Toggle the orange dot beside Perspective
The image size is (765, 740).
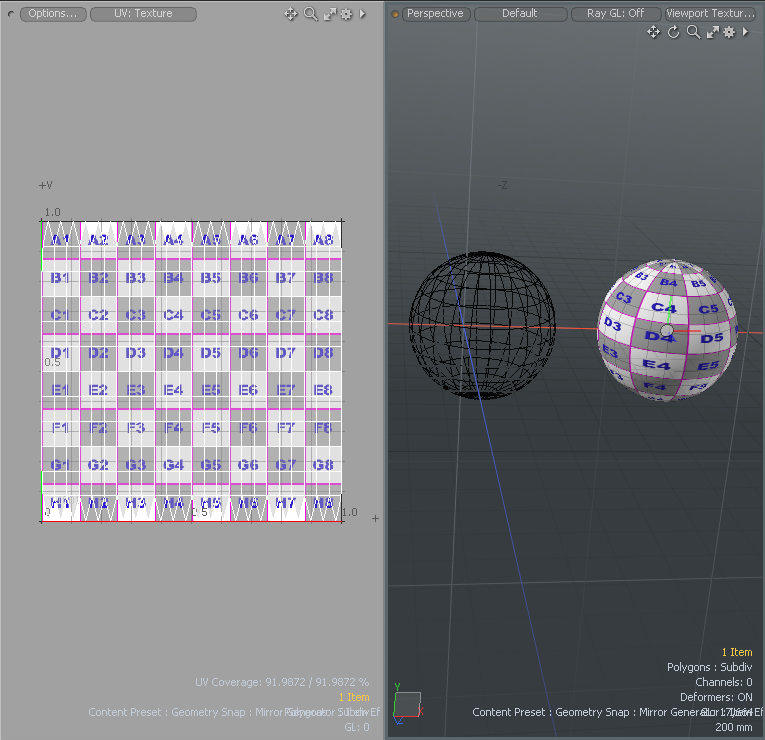tap(395, 14)
